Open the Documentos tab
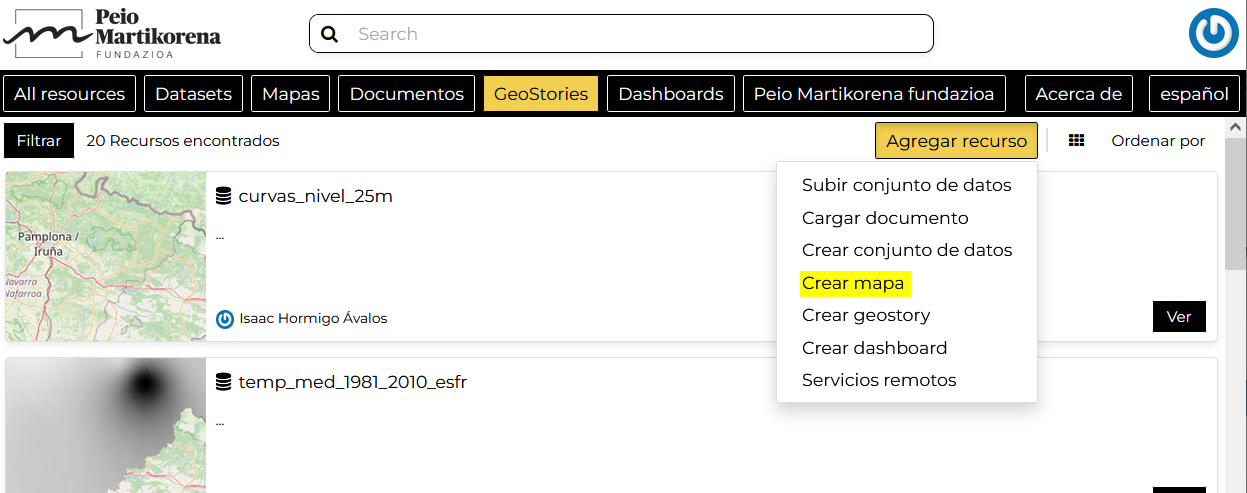Viewport: 1247px width, 493px height. pos(407,94)
